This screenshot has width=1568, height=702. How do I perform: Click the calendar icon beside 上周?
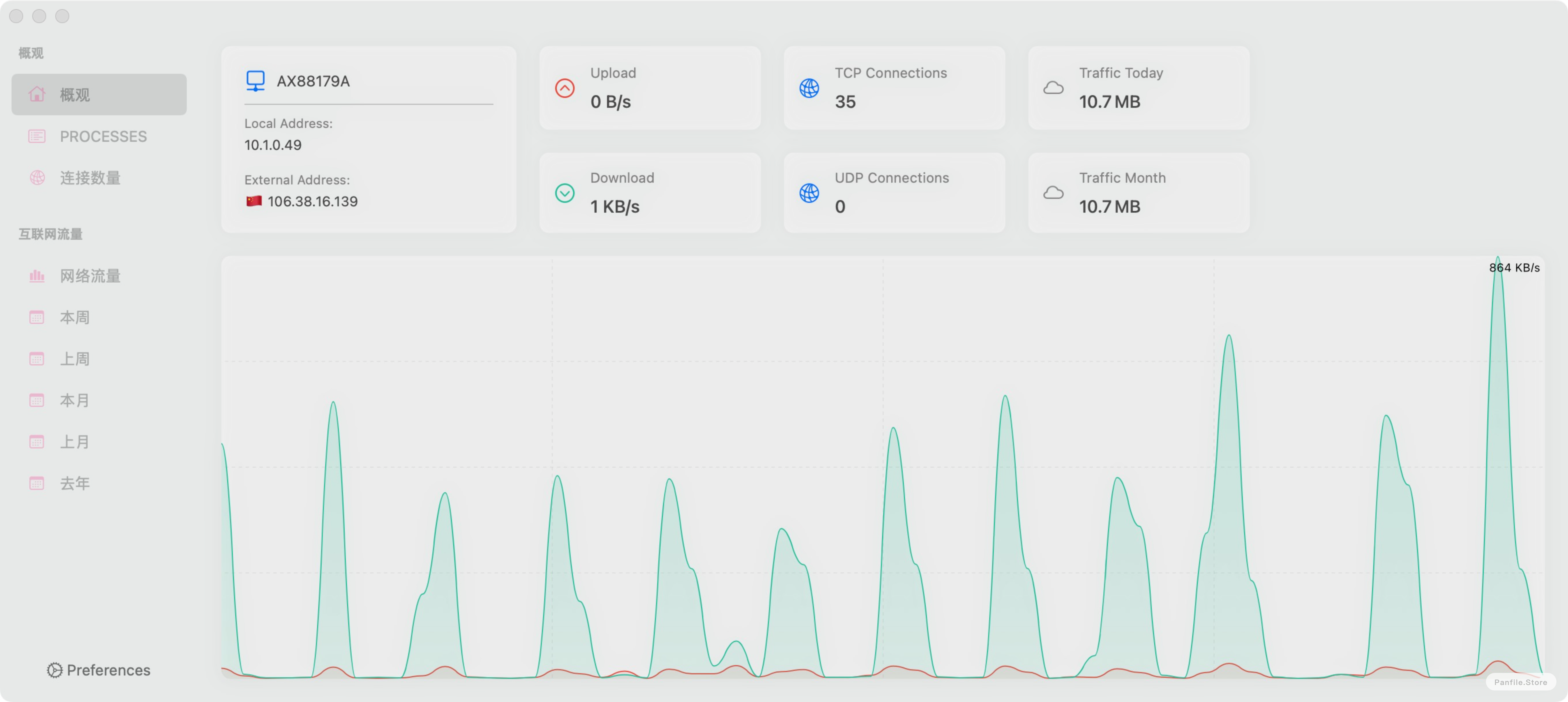pos(37,358)
